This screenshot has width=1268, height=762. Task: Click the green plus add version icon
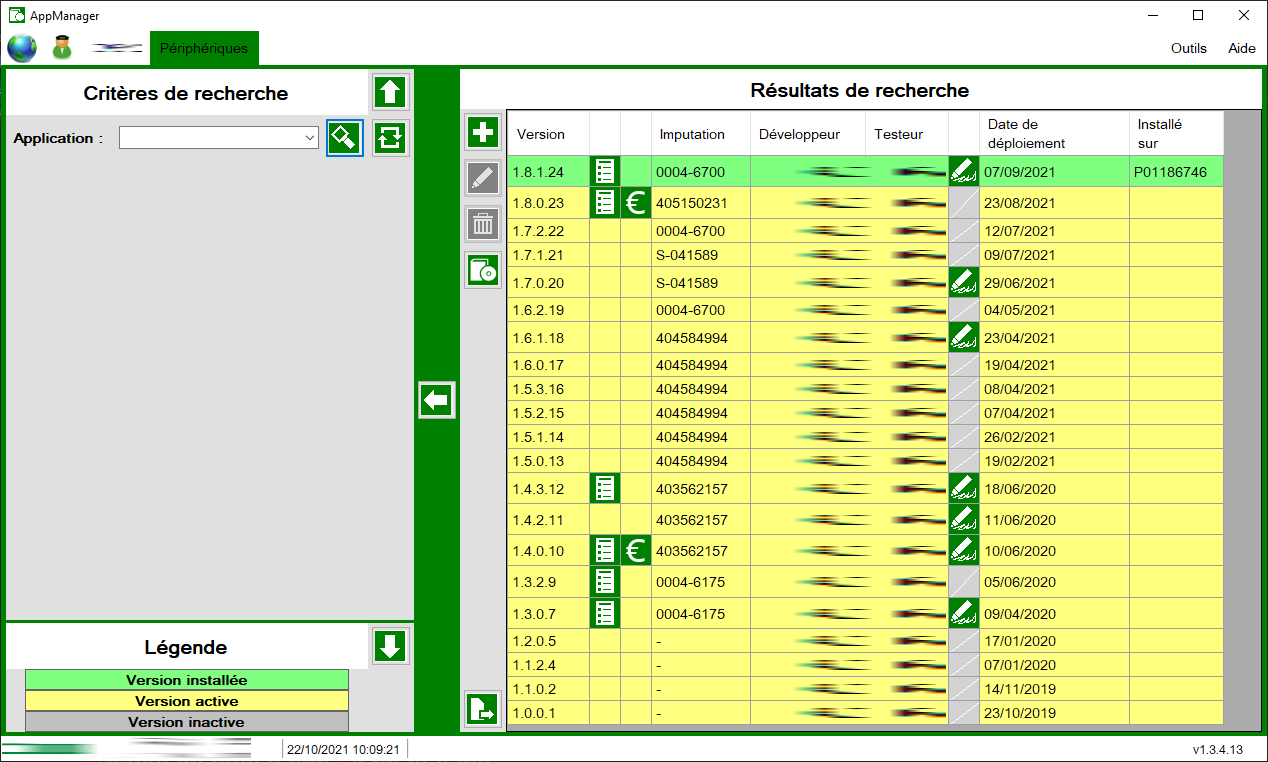[483, 132]
